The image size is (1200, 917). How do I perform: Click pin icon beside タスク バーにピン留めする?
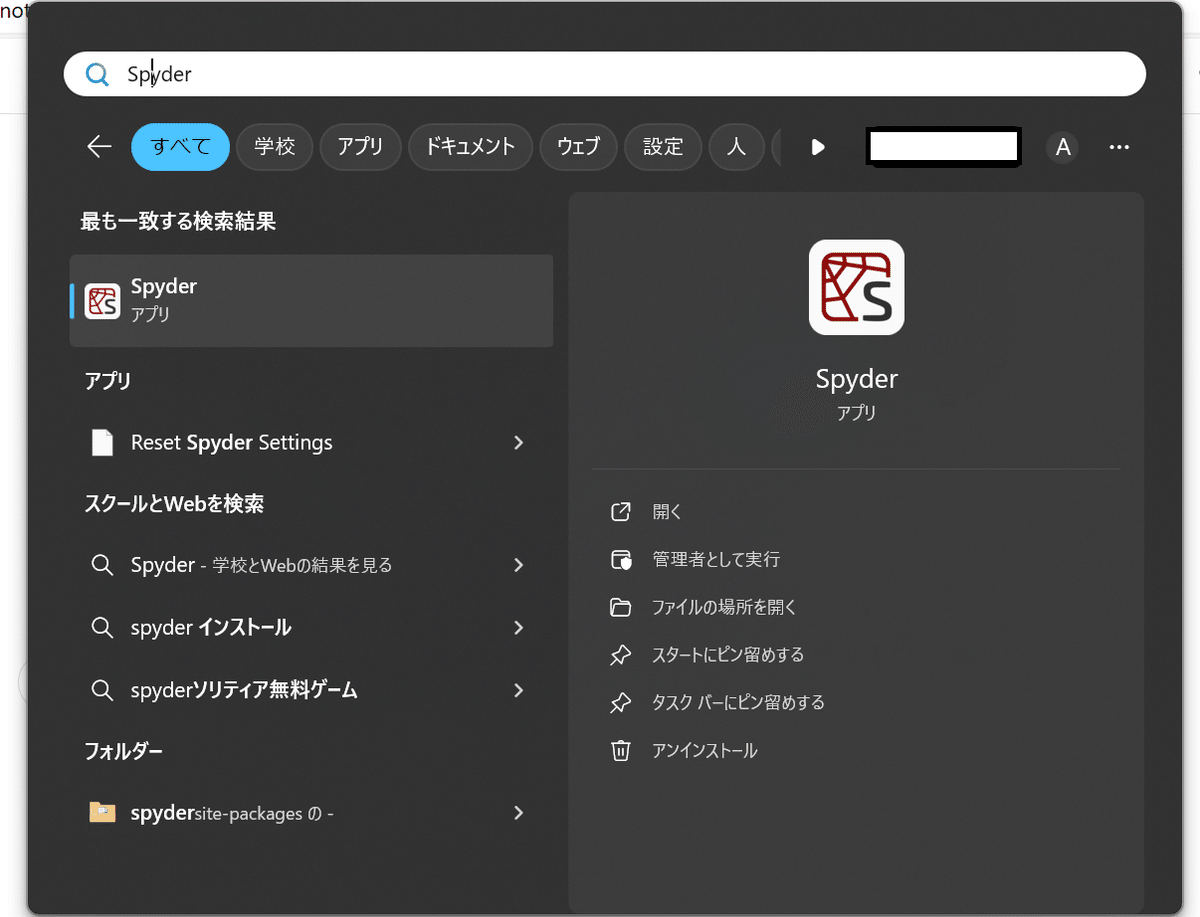coord(621,703)
